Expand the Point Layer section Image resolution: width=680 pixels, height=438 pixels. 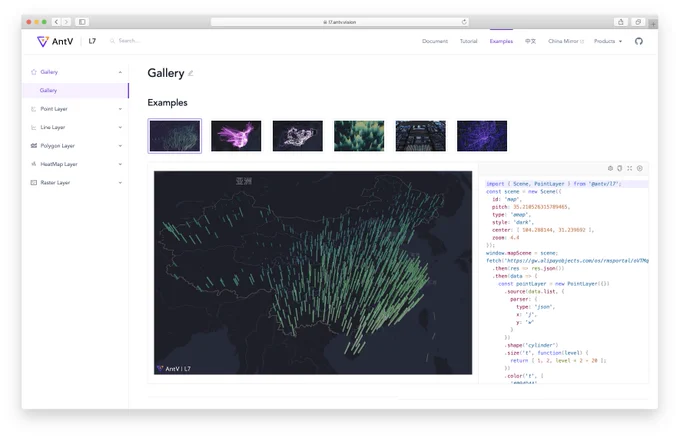point(120,109)
